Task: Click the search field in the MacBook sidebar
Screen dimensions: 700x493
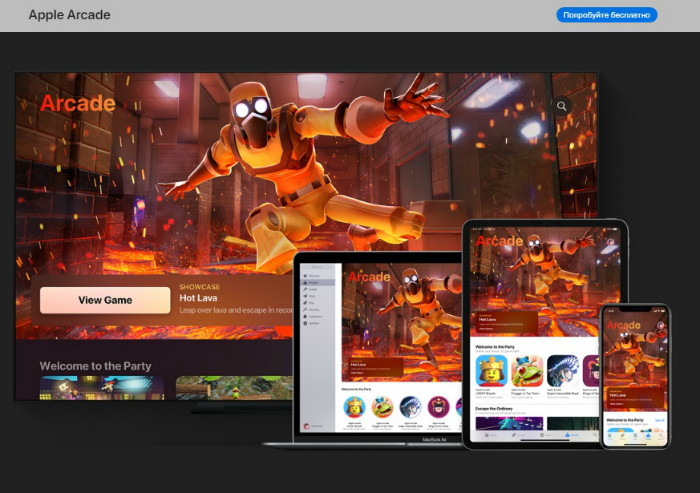Action: pyautogui.click(x=317, y=267)
